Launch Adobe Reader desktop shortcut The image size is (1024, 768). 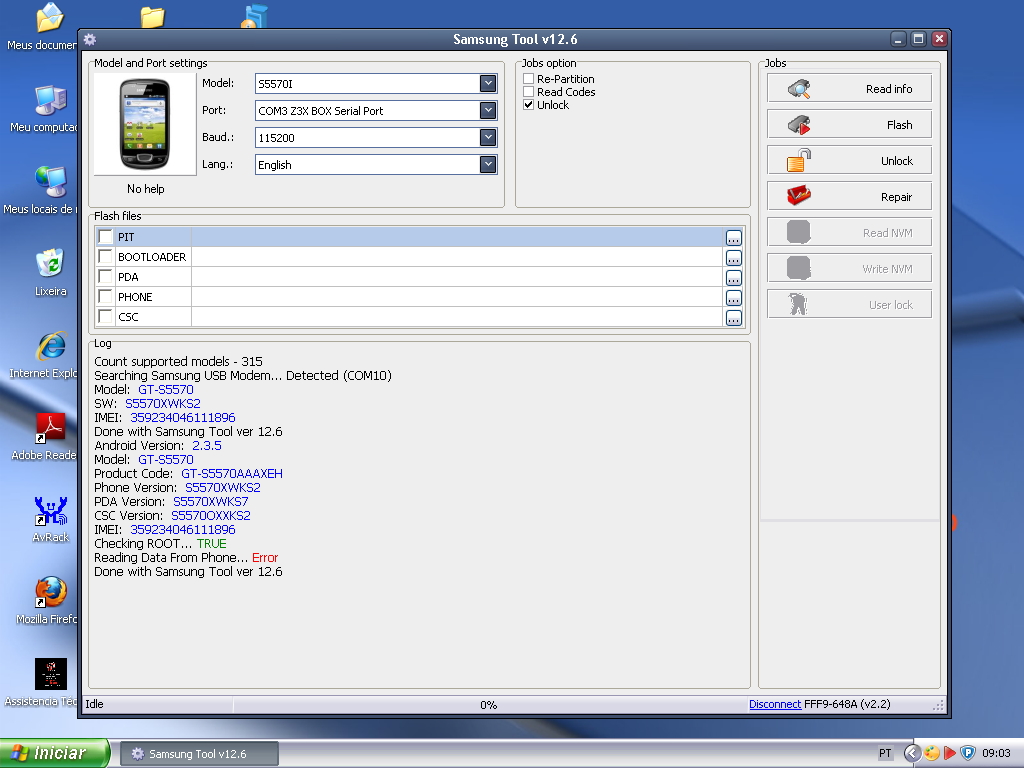click(x=50, y=428)
